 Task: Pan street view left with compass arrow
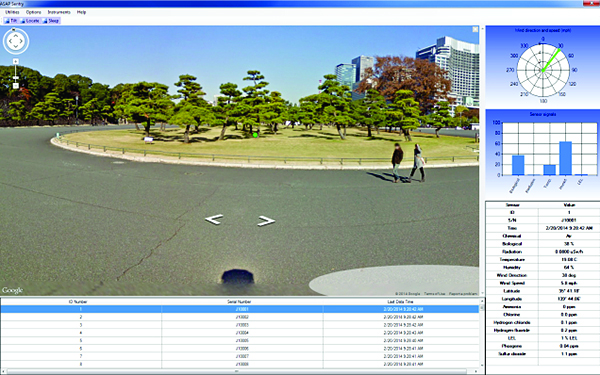click(10, 41)
